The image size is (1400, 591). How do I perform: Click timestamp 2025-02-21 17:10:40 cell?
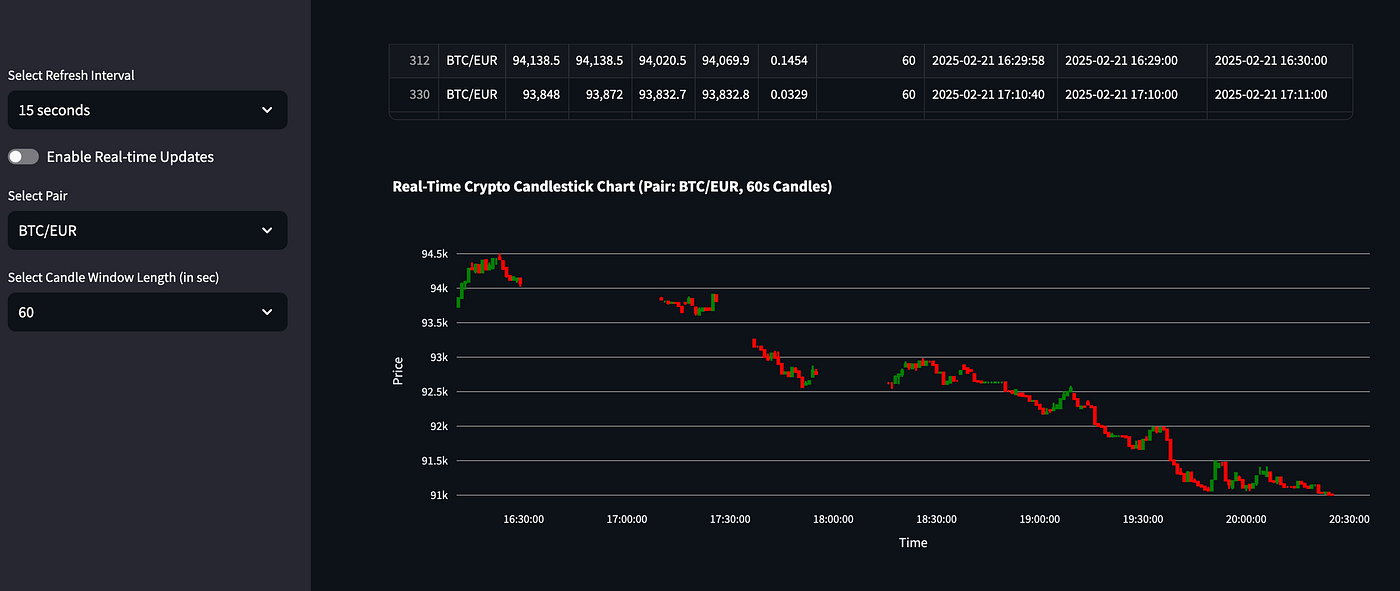pos(990,95)
